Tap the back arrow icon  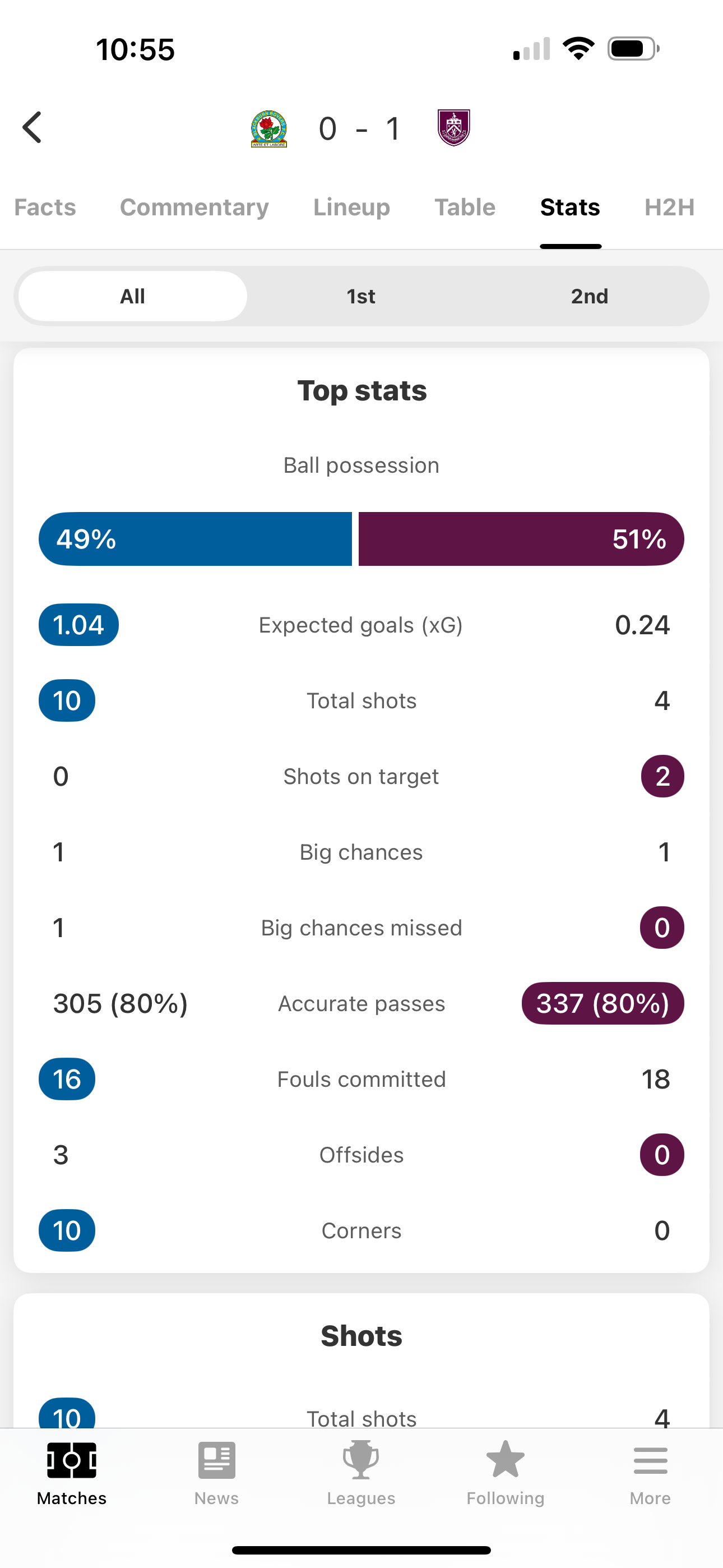coord(33,127)
